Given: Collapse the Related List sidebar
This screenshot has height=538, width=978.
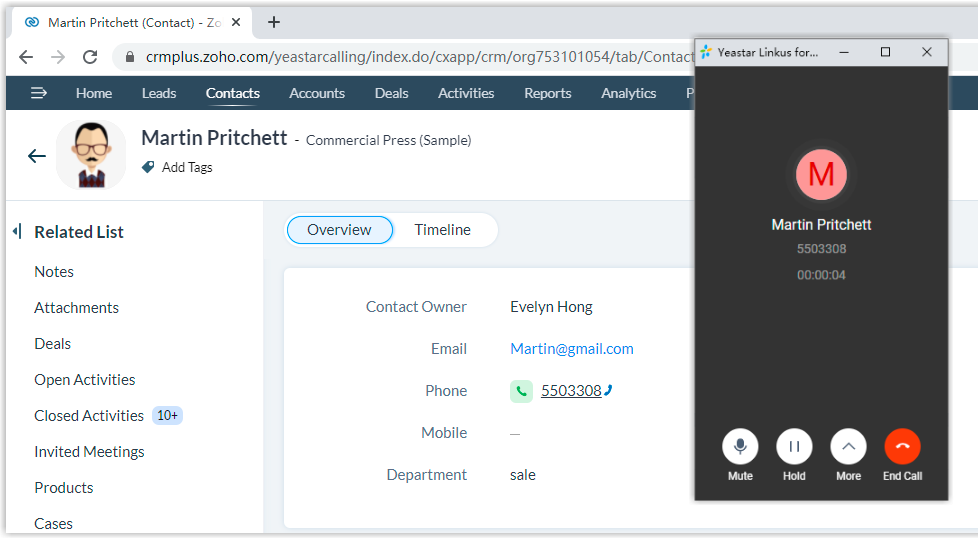Looking at the screenshot, I should (x=17, y=232).
